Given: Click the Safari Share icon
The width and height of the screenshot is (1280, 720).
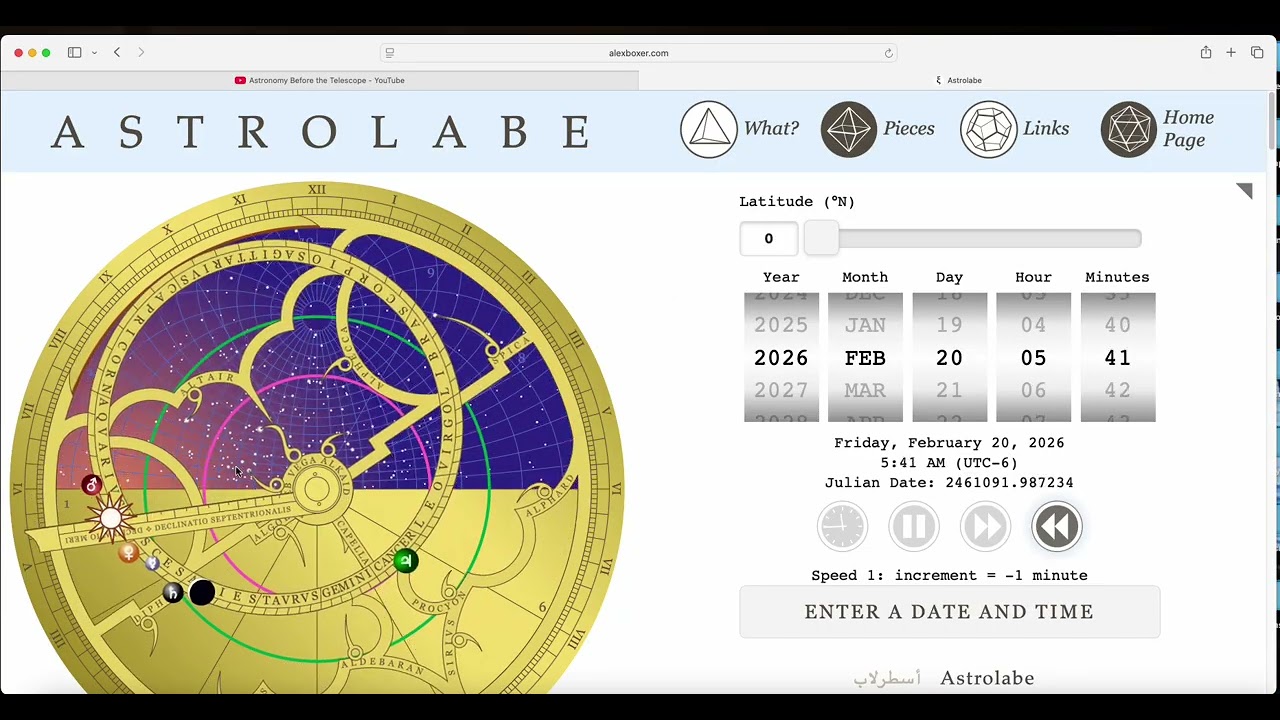Looking at the screenshot, I should point(1206,53).
